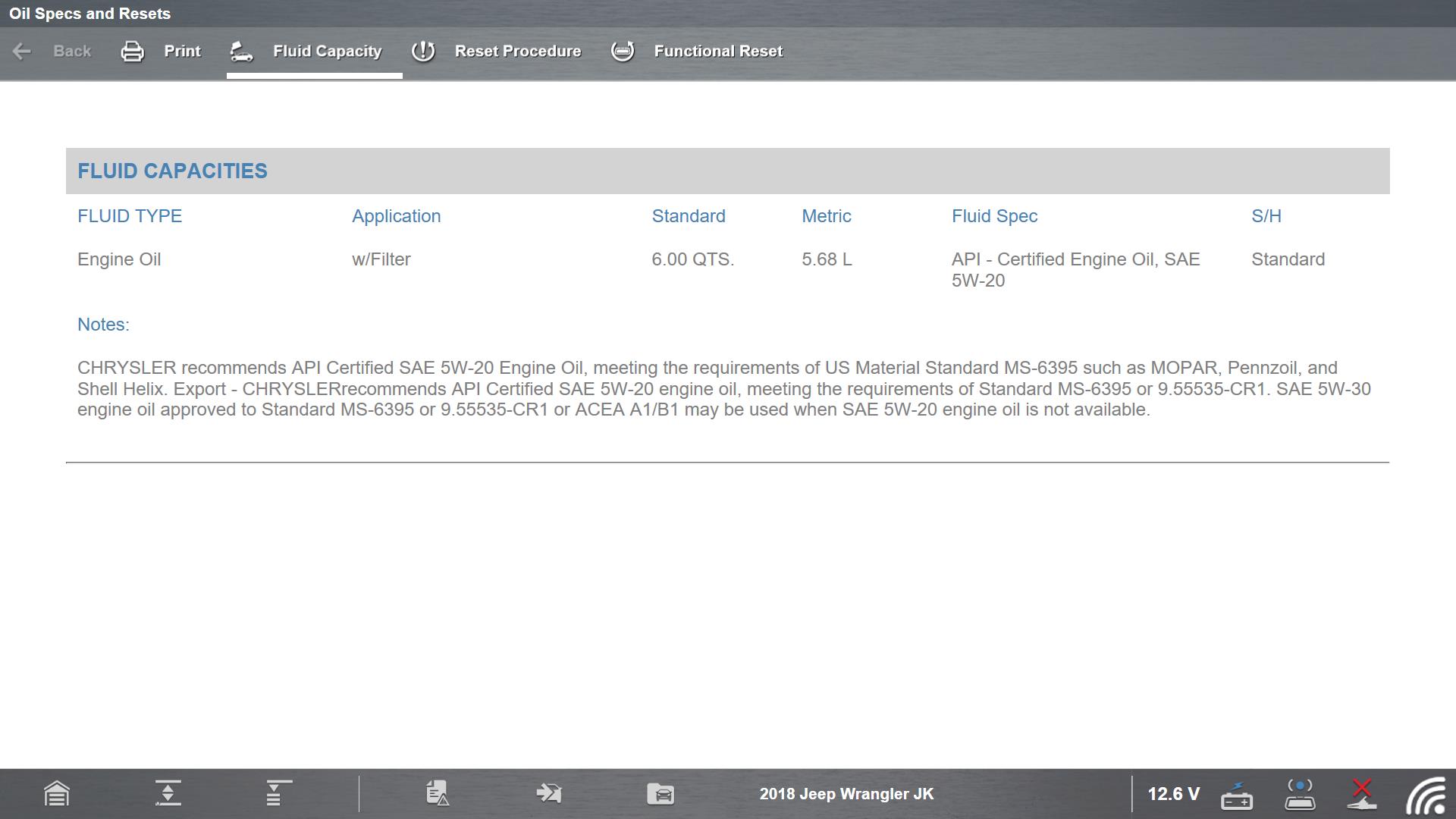The image size is (1456, 819).
Task: Open the diagnostic codes document icon
Action: 438,794
